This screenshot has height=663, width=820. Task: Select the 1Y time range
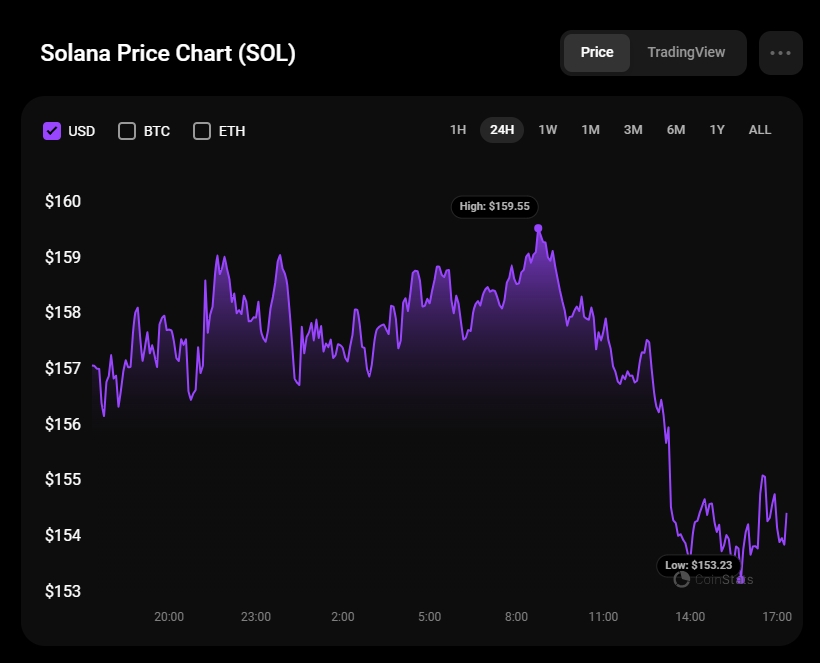[717, 130]
